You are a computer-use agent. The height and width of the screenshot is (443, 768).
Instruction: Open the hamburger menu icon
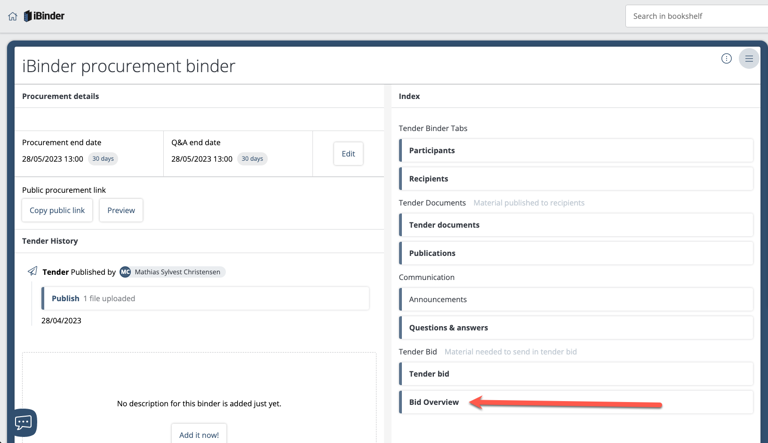click(x=748, y=59)
